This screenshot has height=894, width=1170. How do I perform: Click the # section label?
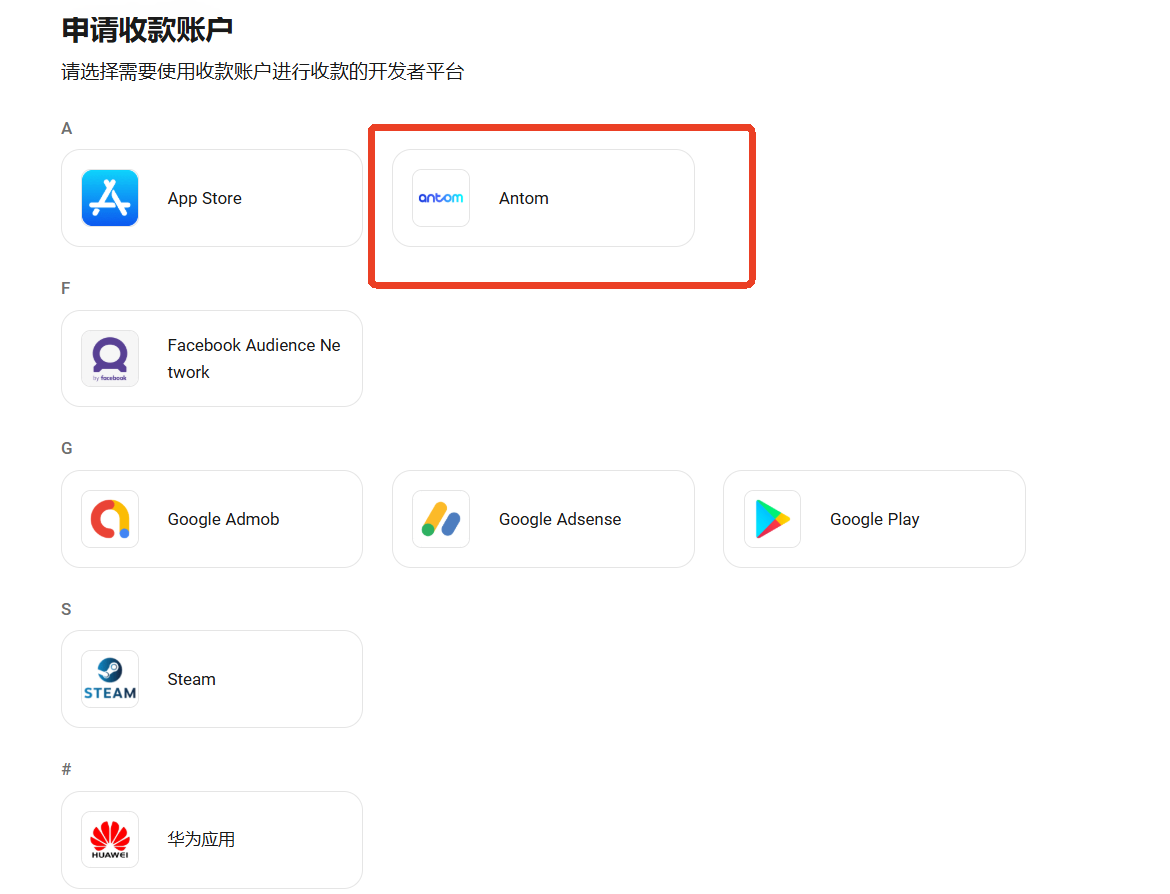click(66, 769)
